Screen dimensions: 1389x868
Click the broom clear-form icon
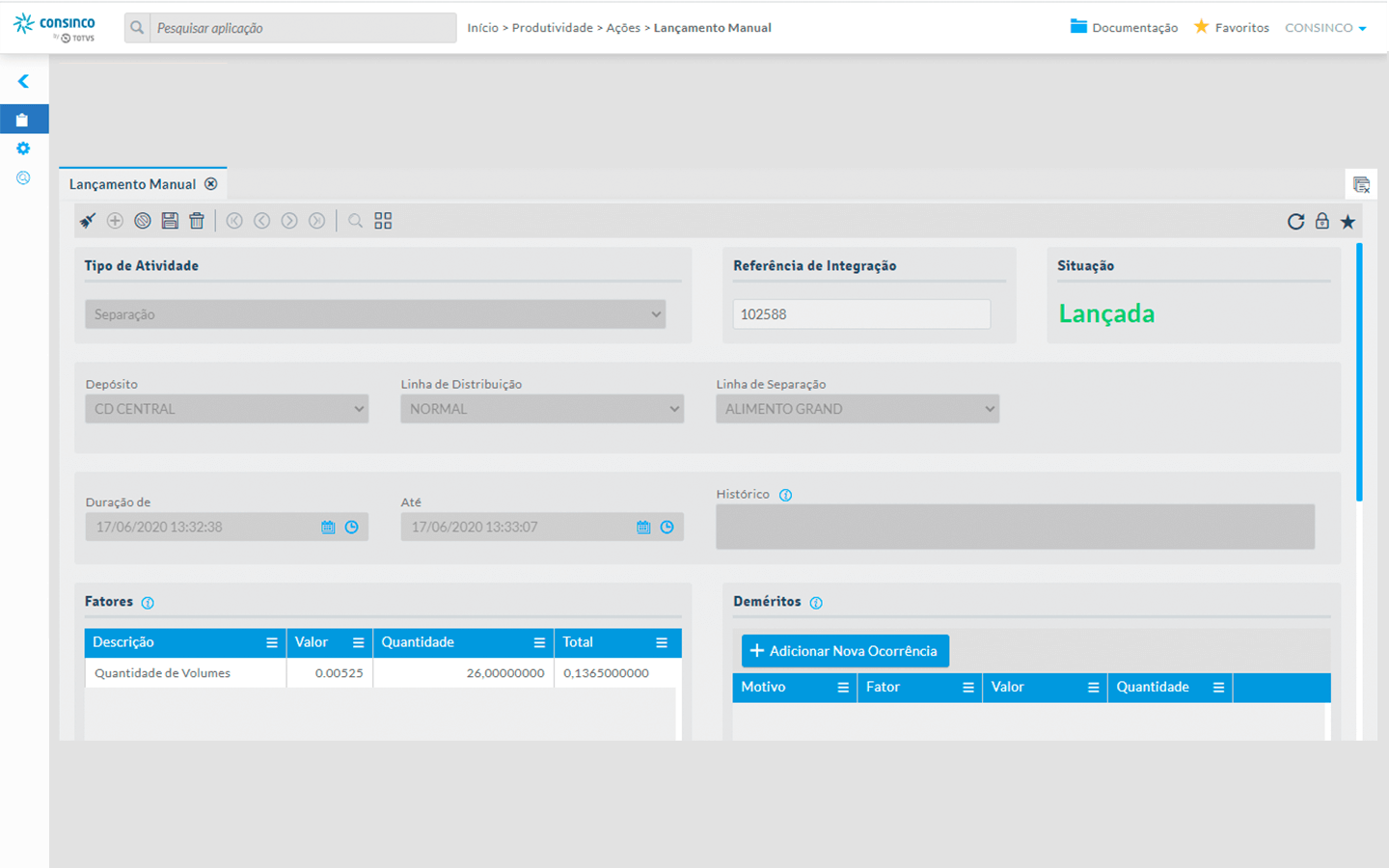coord(88,221)
